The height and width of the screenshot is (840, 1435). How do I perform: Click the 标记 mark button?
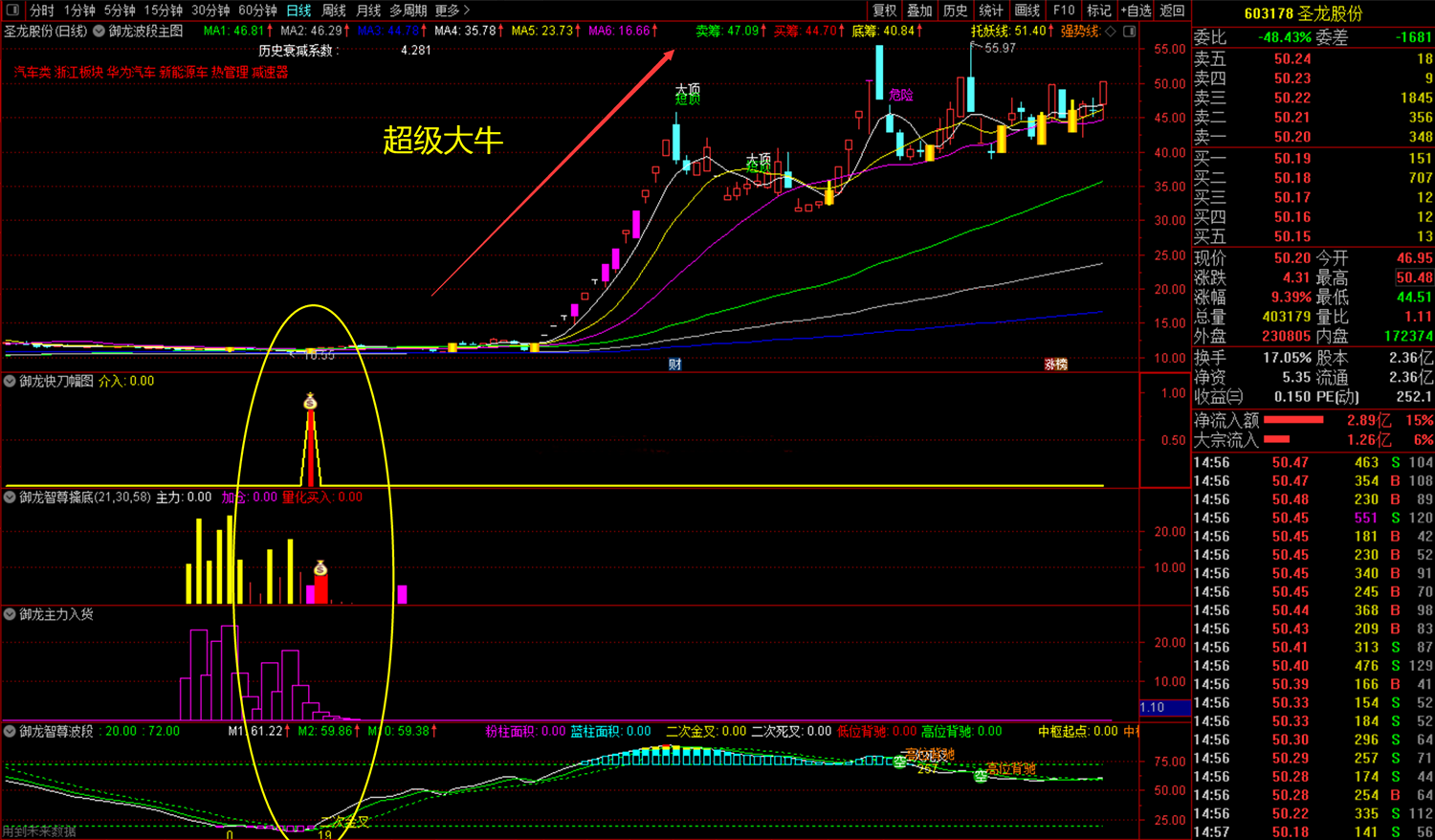[1099, 11]
